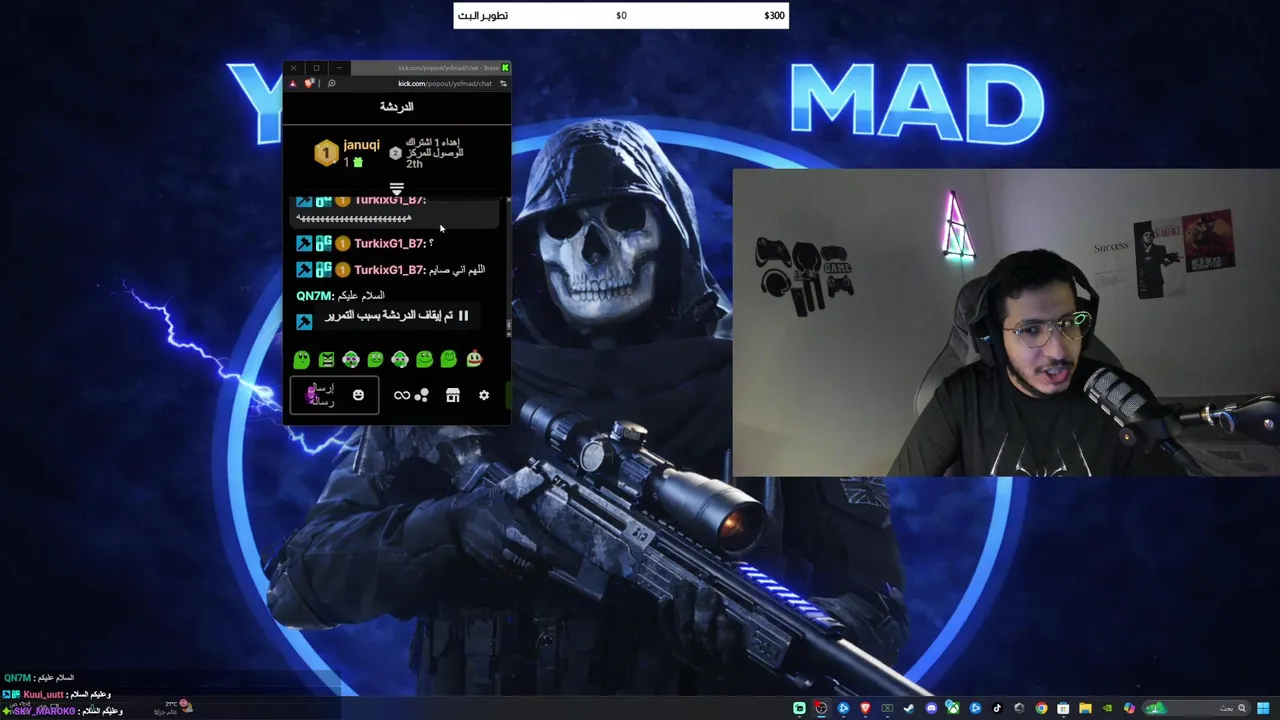The image size is (1280, 720).
Task: Open NVIDIA app from the taskbar
Action: click(1107, 708)
